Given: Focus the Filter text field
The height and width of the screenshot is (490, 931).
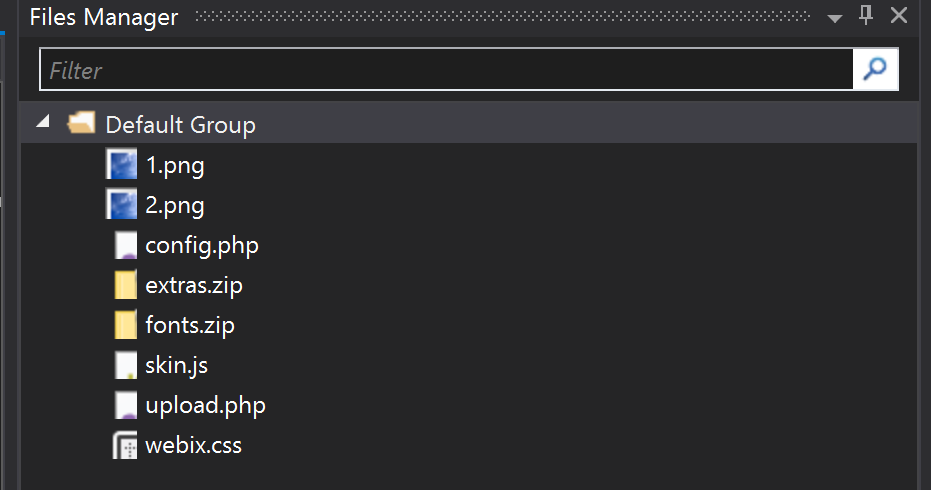Looking at the screenshot, I should [446, 69].
